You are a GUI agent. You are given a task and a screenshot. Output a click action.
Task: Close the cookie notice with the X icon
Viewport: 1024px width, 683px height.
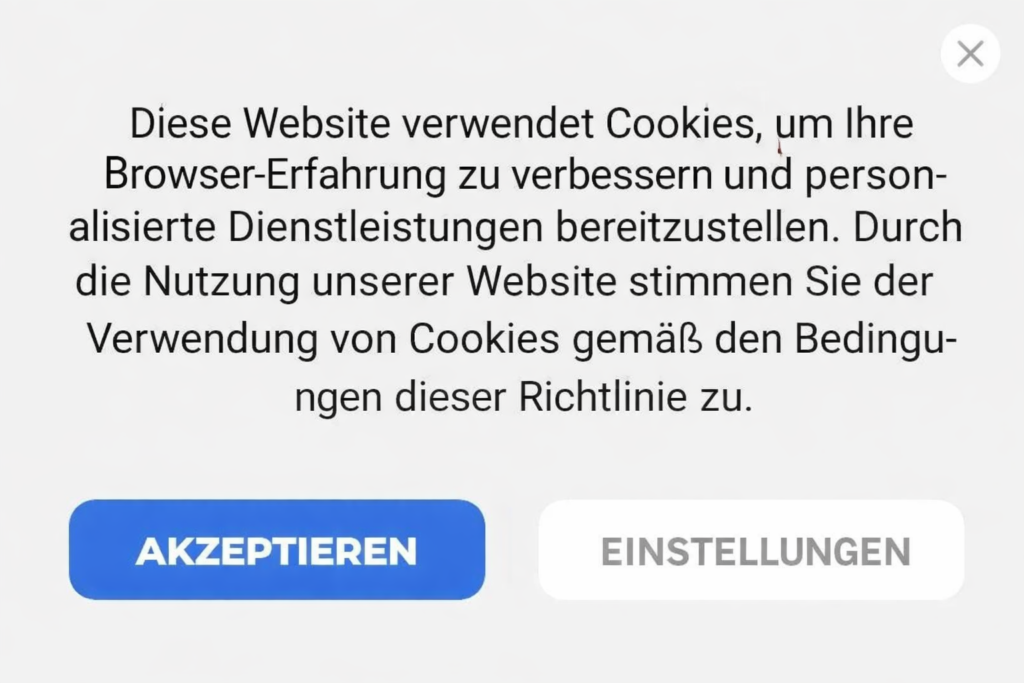coord(970,54)
